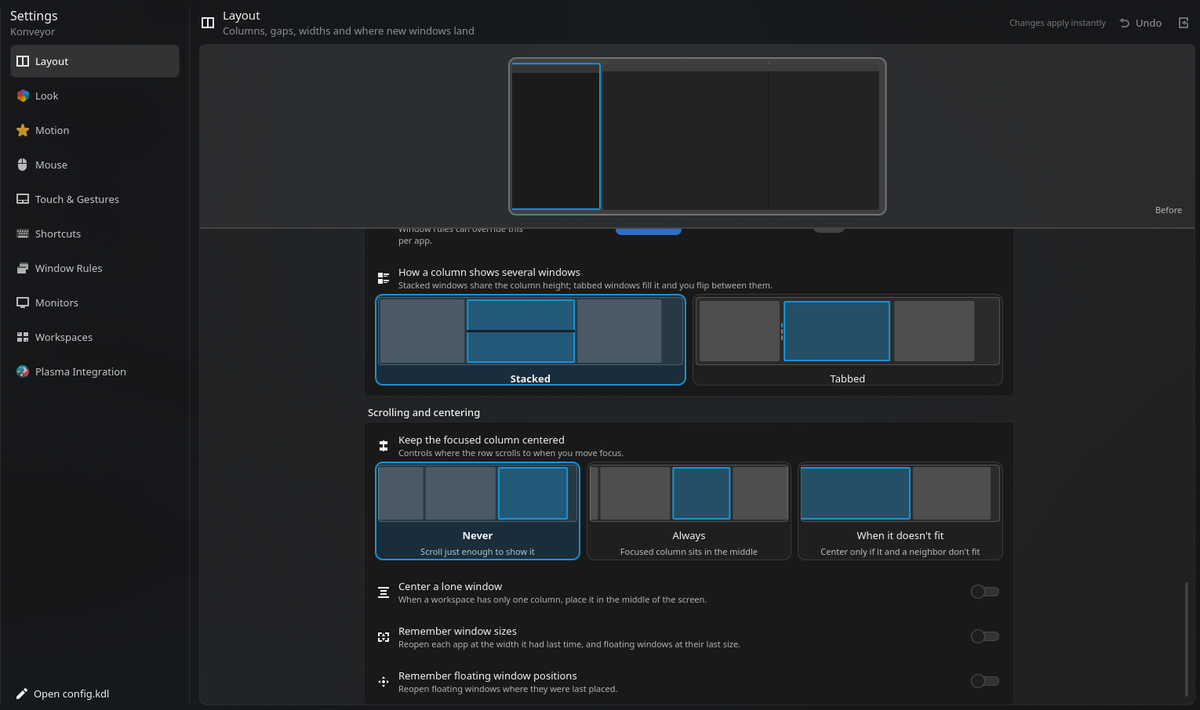
Task: Select Always keep focused column centered
Action: (689, 511)
